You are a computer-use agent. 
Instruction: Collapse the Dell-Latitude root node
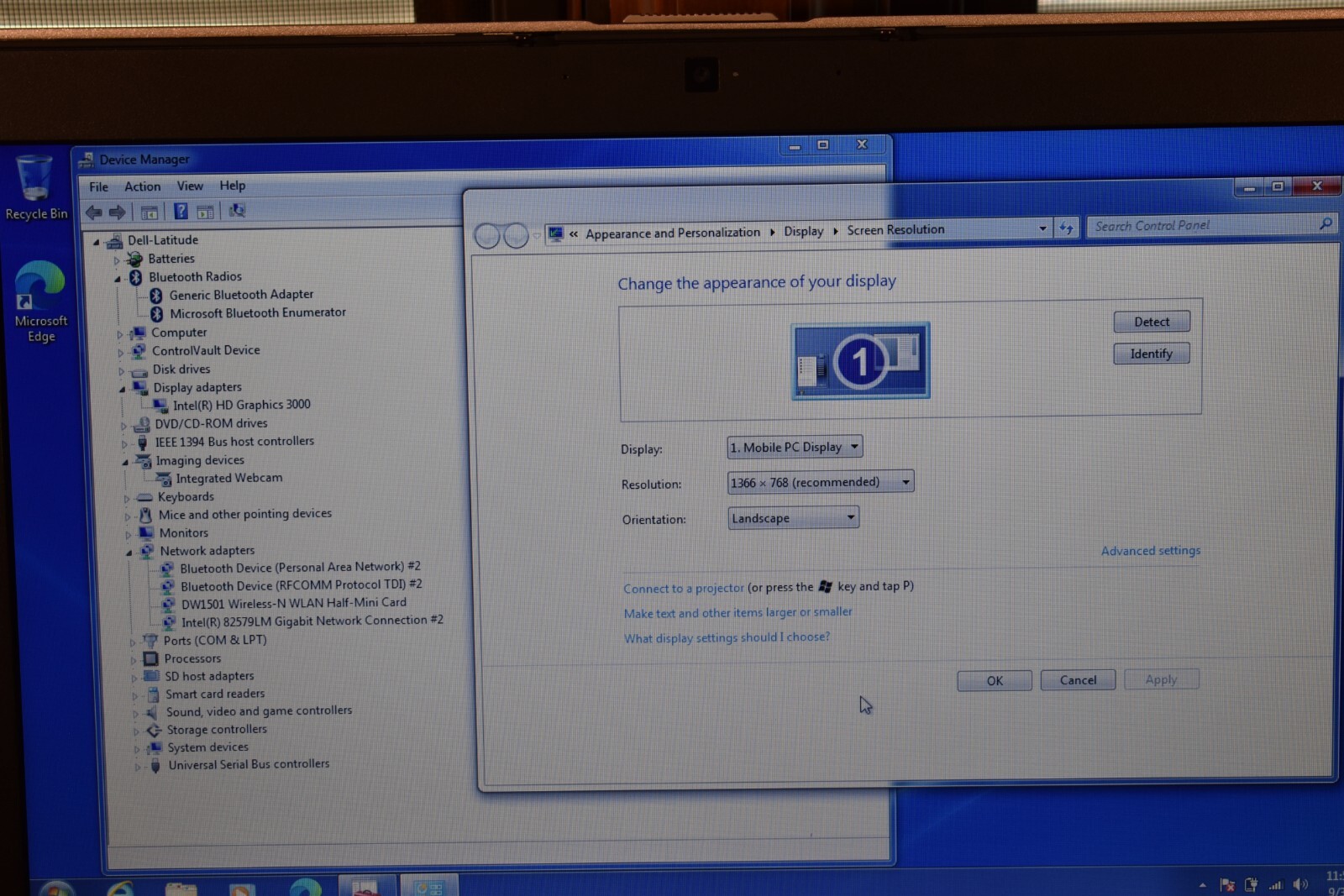pos(96,242)
